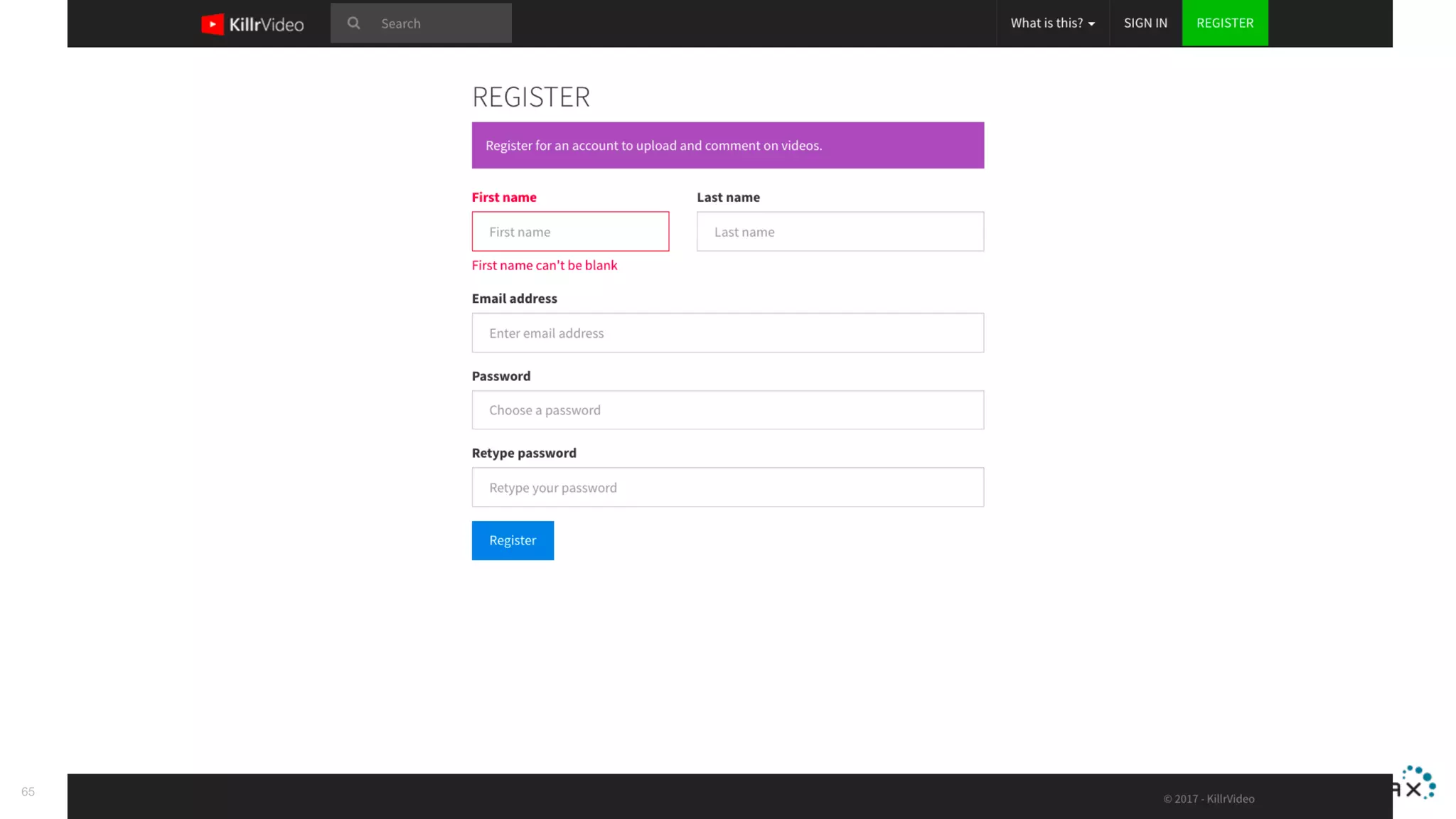Screen dimensions: 1456x819
Task: Click into the Last name field
Action: tap(840, 232)
